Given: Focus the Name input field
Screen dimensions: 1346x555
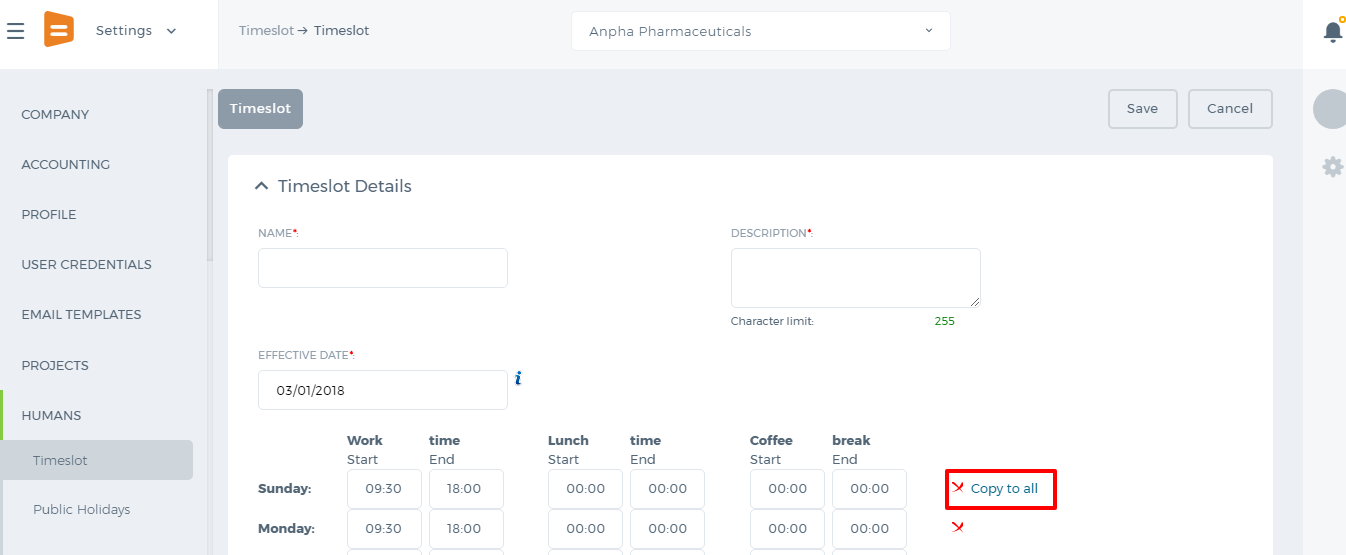Looking at the screenshot, I should (382, 268).
